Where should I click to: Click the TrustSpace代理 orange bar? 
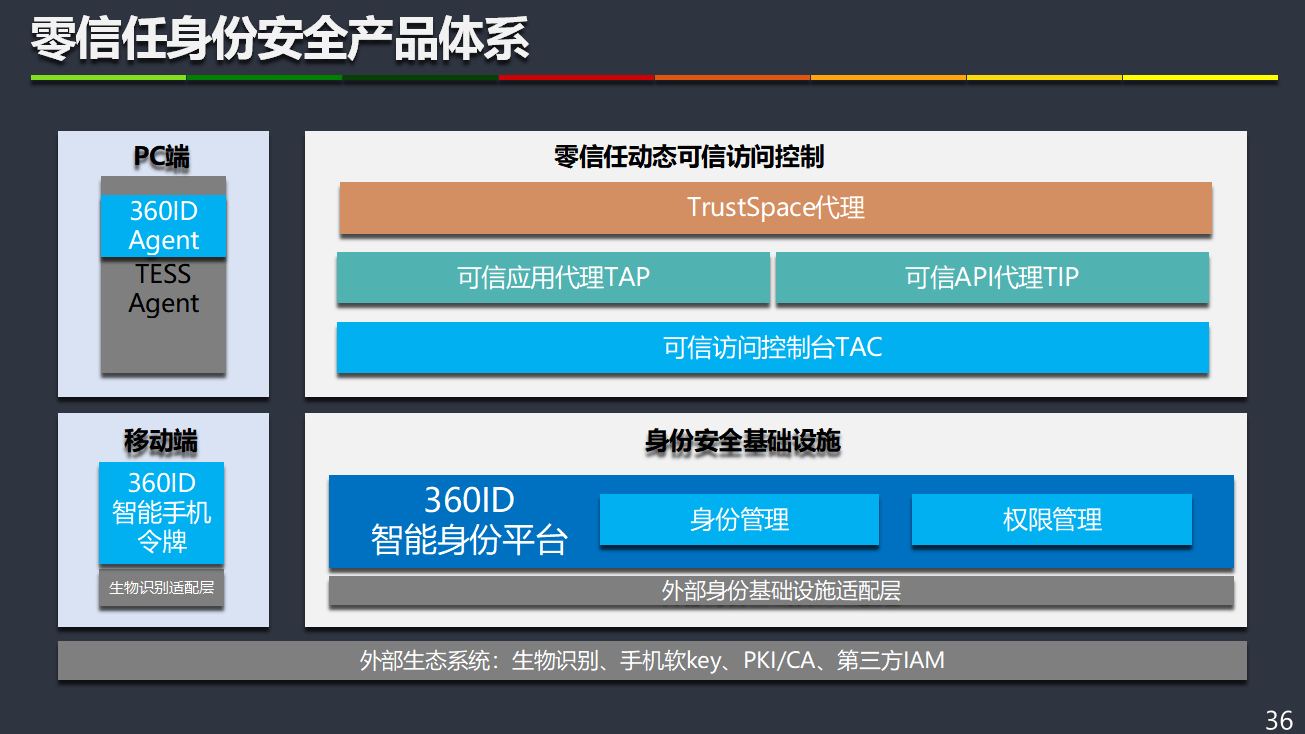point(775,207)
